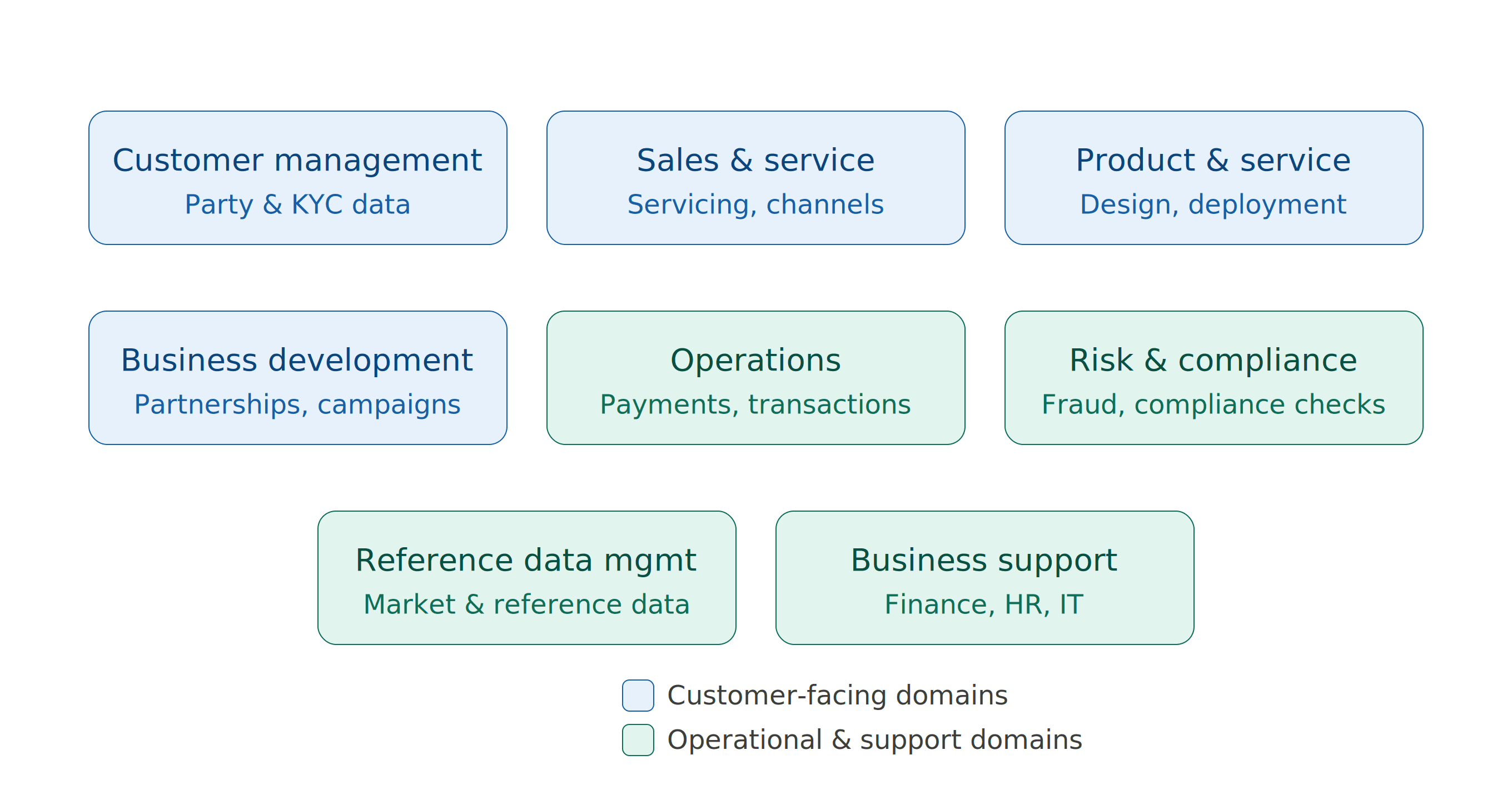Select the 'Customer-facing domains' legend label

(x=838, y=696)
